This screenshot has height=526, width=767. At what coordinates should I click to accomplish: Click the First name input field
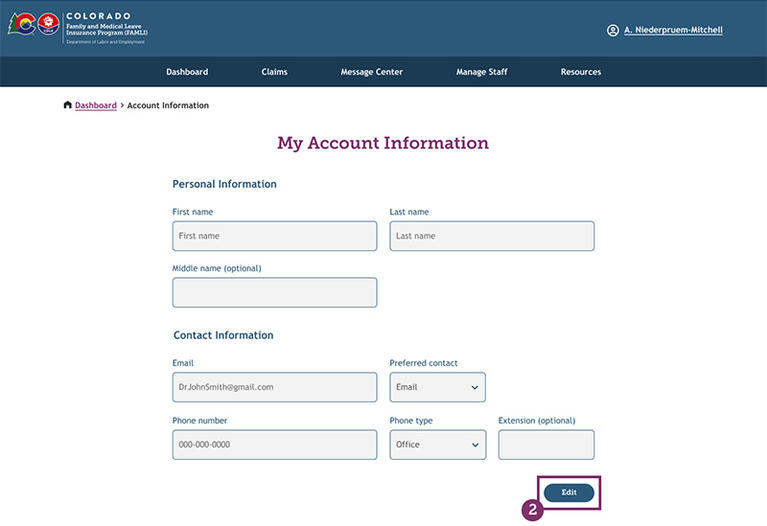[274, 236]
